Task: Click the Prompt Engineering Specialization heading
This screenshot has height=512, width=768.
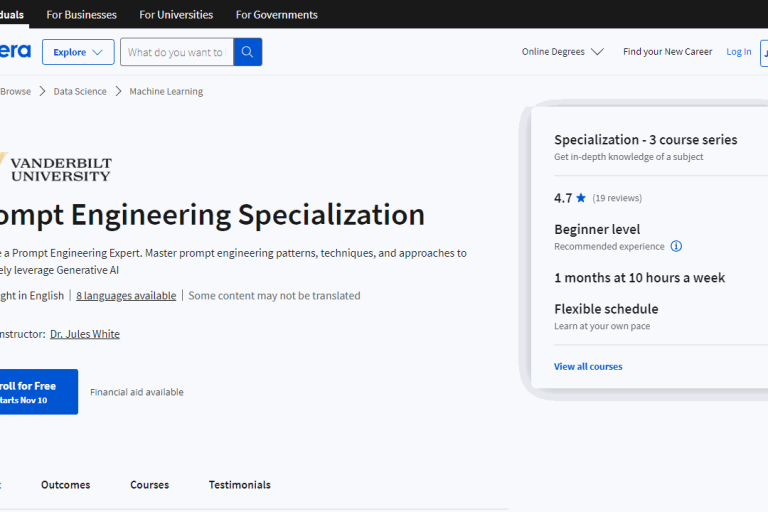Action: [x=212, y=215]
